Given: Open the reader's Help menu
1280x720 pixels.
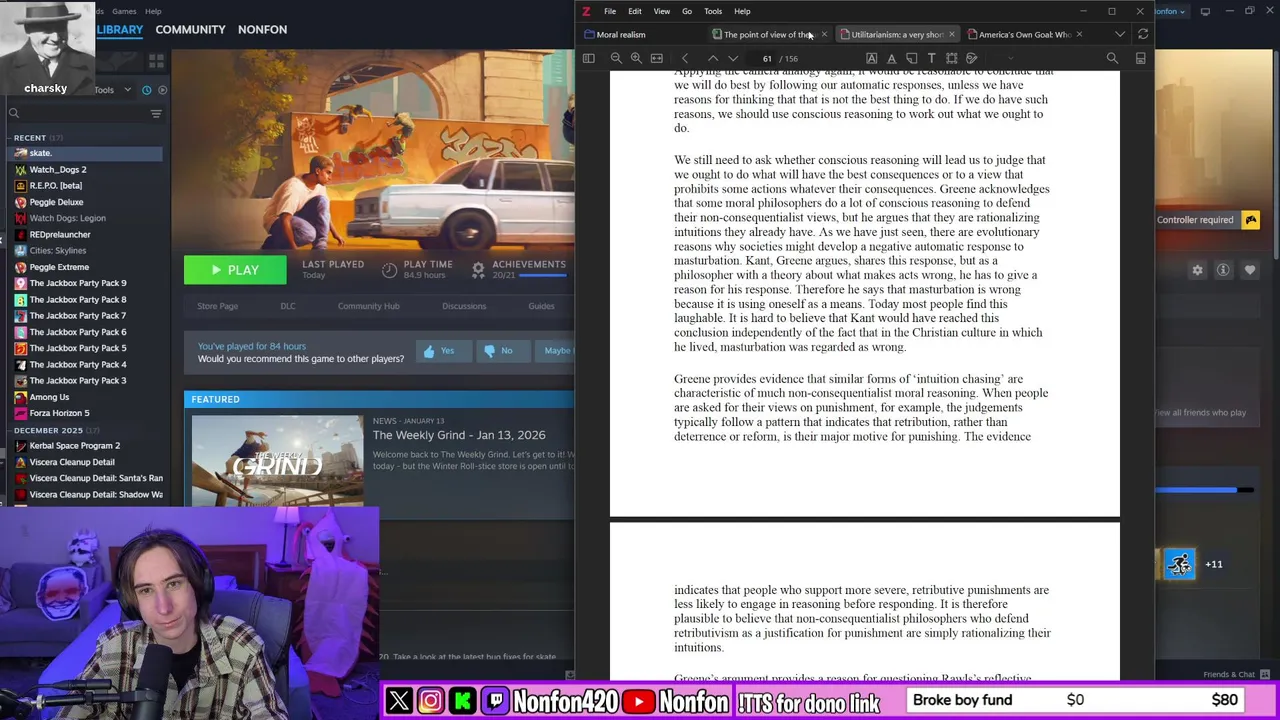Looking at the screenshot, I should 742,11.
